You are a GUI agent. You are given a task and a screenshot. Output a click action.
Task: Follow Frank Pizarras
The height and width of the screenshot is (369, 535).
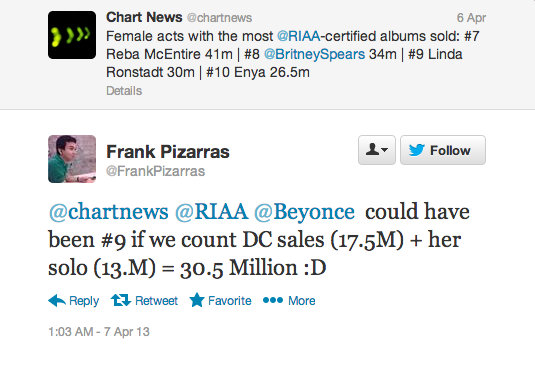tap(443, 150)
